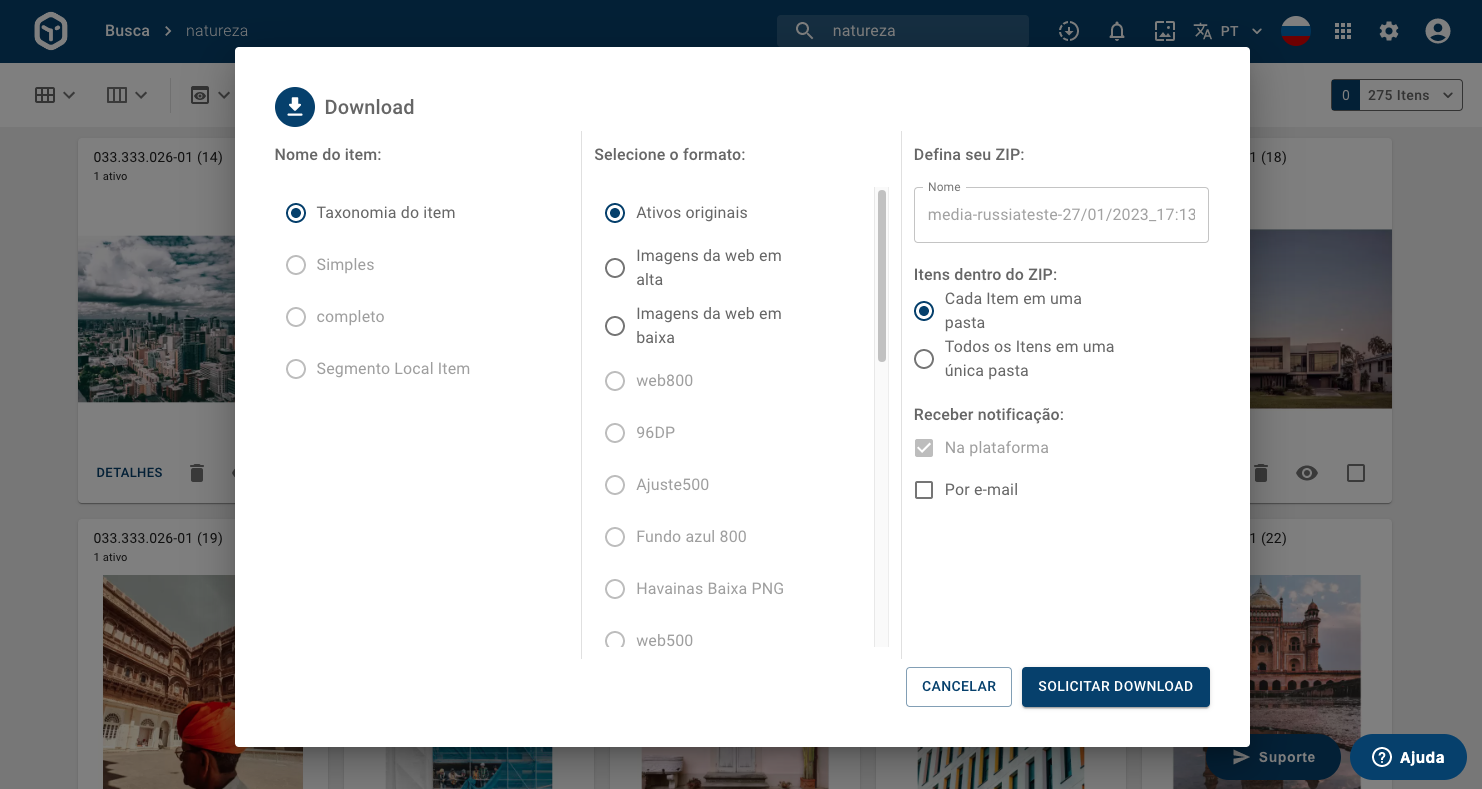
Task: Click the format list scrollbar
Action: (882, 276)
